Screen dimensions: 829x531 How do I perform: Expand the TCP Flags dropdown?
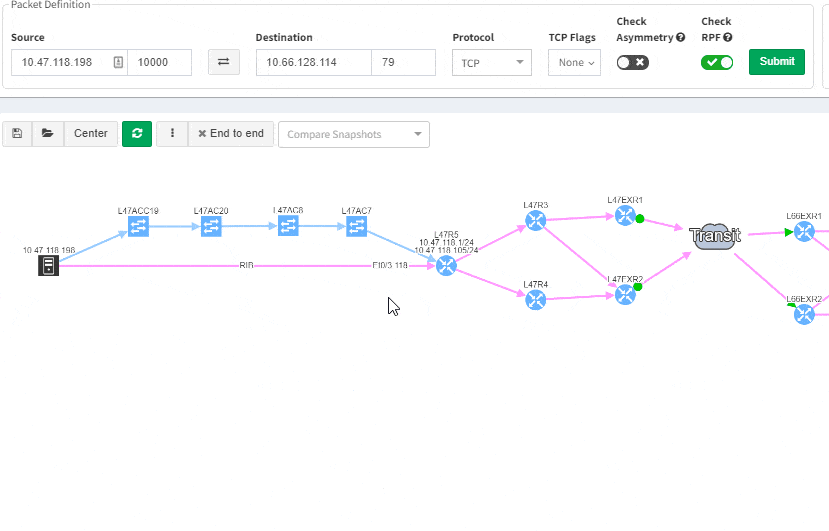click(x=575, y=62)
